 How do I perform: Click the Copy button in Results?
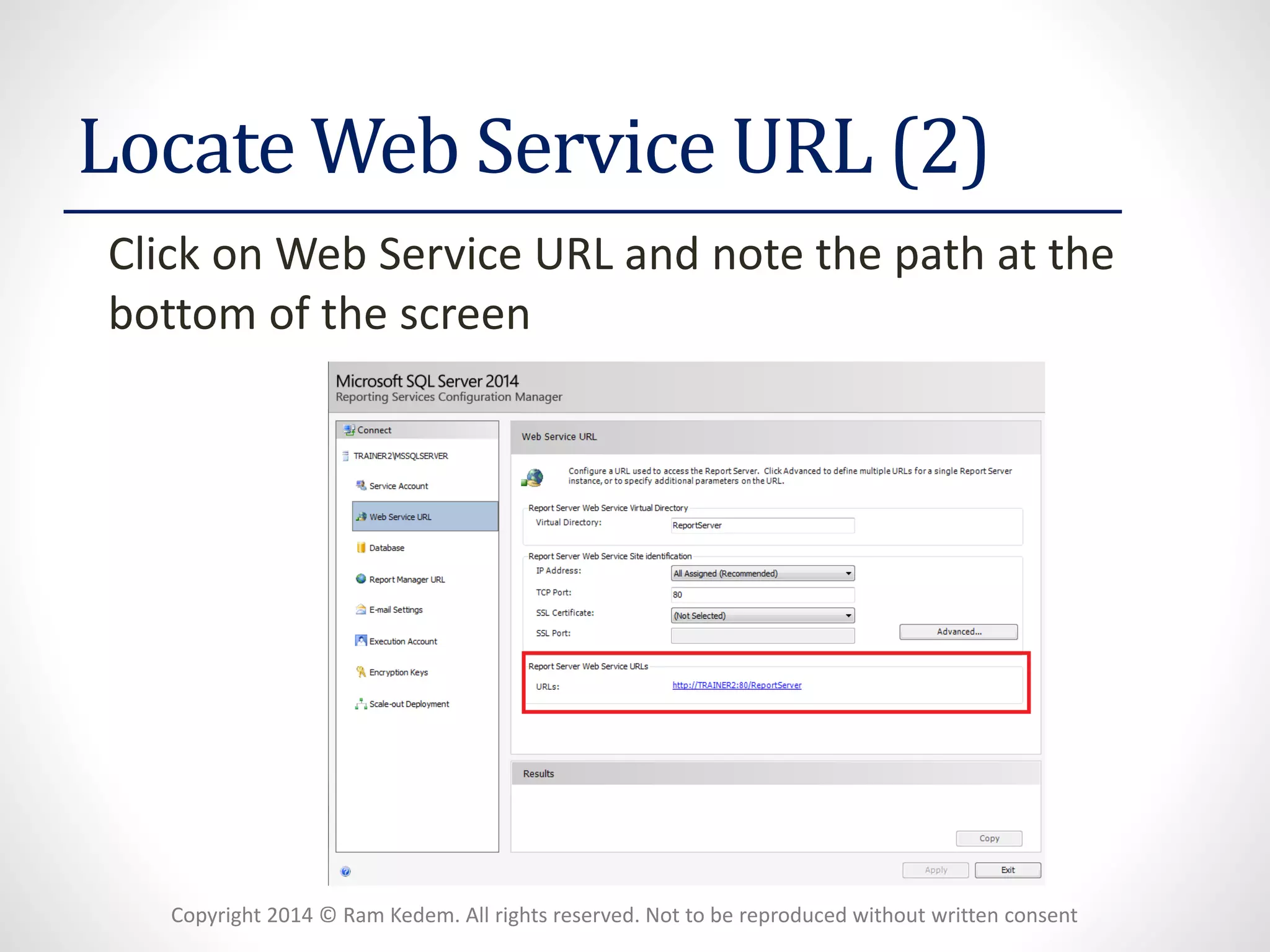pyautogui.click(x=988, y=839)
